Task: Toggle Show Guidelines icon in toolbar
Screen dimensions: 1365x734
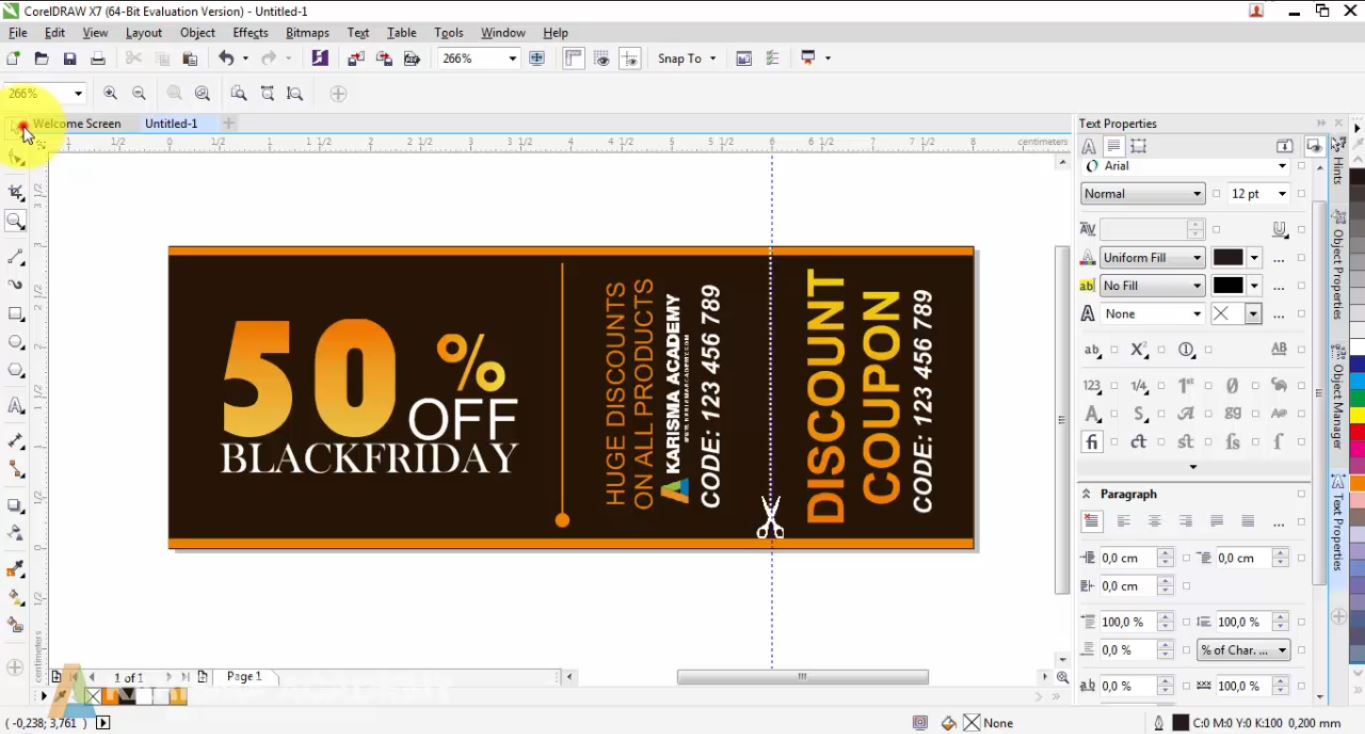Action: (x=630, y=58)
